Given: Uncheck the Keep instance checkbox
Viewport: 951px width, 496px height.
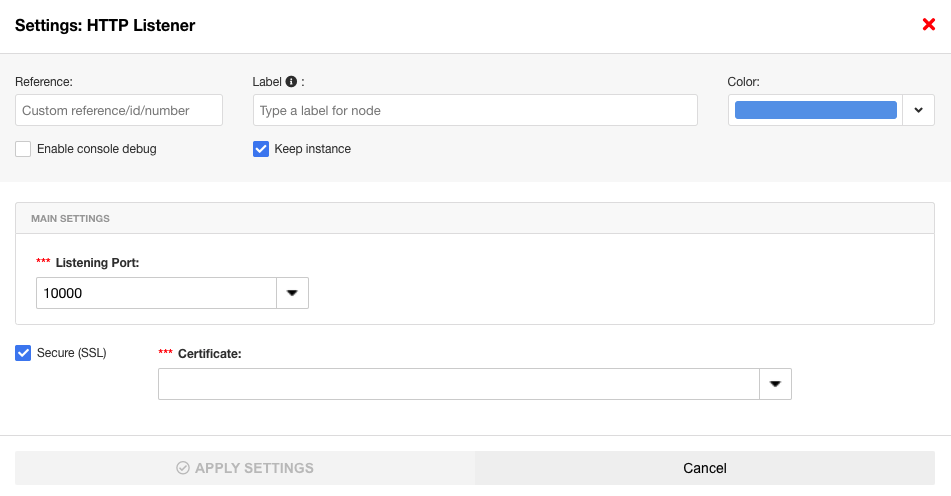Looking at the screenshot, I should [x=261, y=149].
